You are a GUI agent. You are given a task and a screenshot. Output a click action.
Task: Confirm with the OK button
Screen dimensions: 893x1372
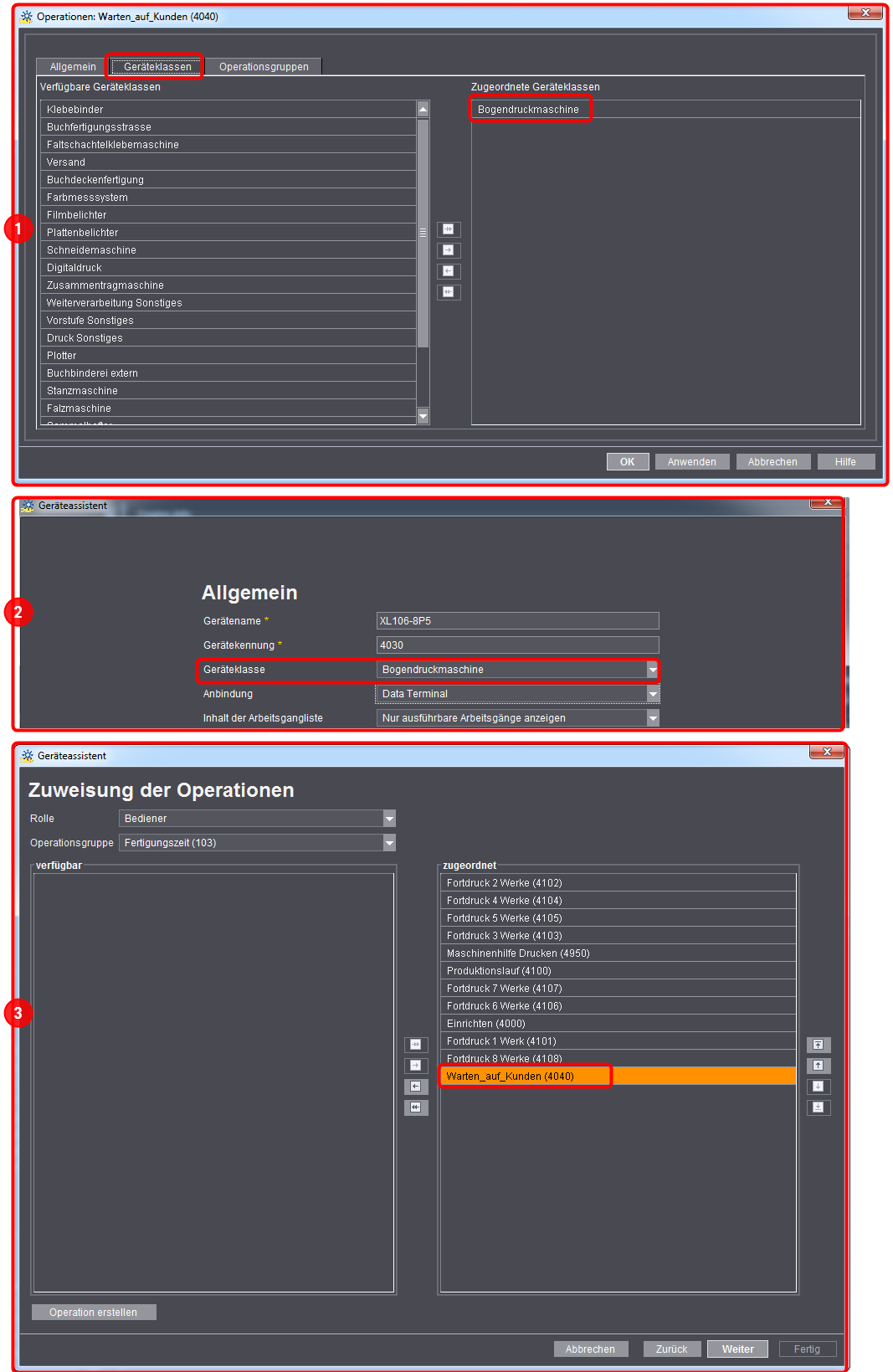[628, 462]
